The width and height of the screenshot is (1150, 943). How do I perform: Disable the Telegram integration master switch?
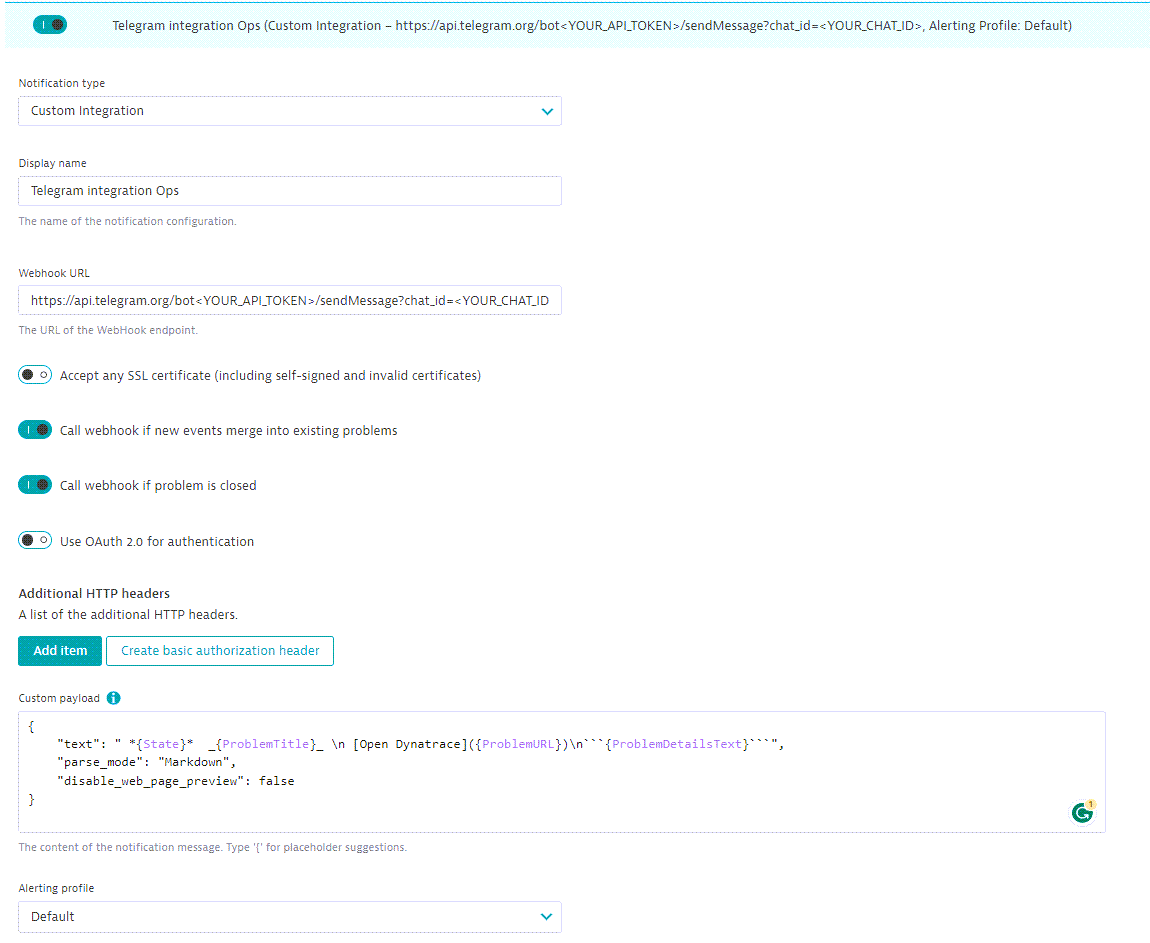point(50,24)
